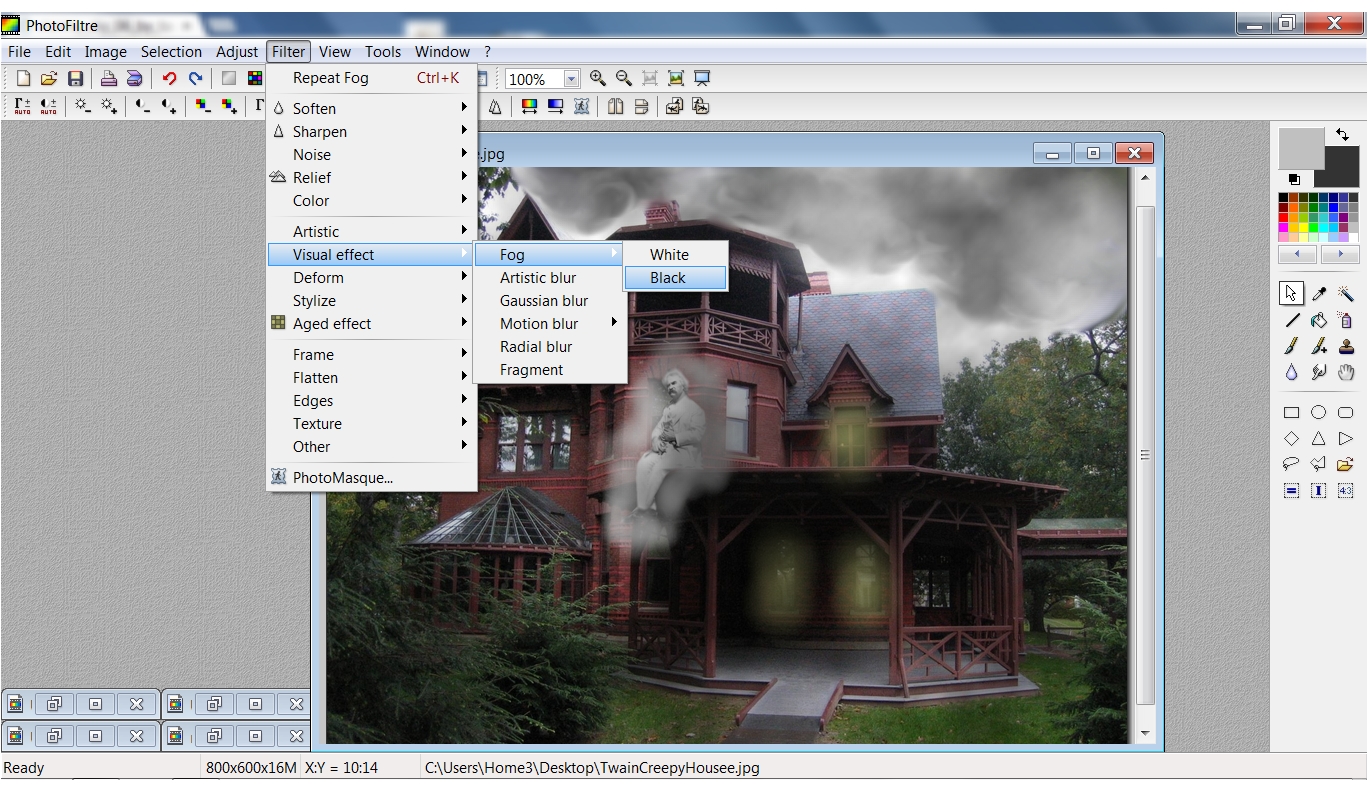Choose the Selection arrow tool

coord(1291,293)
